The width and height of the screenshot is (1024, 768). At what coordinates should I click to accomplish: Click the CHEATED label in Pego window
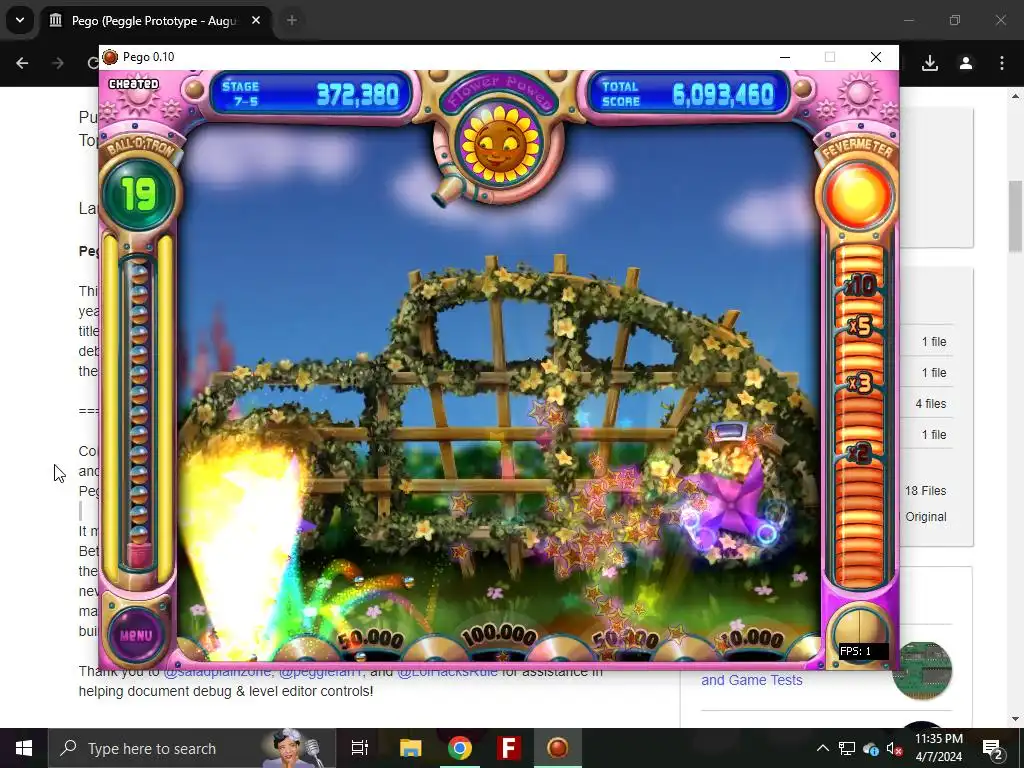pos(134,84)
